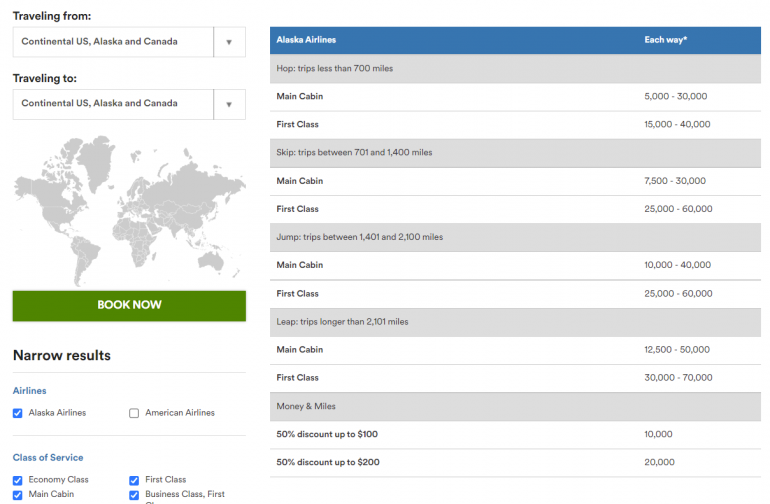Viewport: 770px width, 504px height.
Task: Uncheck the First Class service checkbox
Action: pyautogui.click(x=134, y=480)
